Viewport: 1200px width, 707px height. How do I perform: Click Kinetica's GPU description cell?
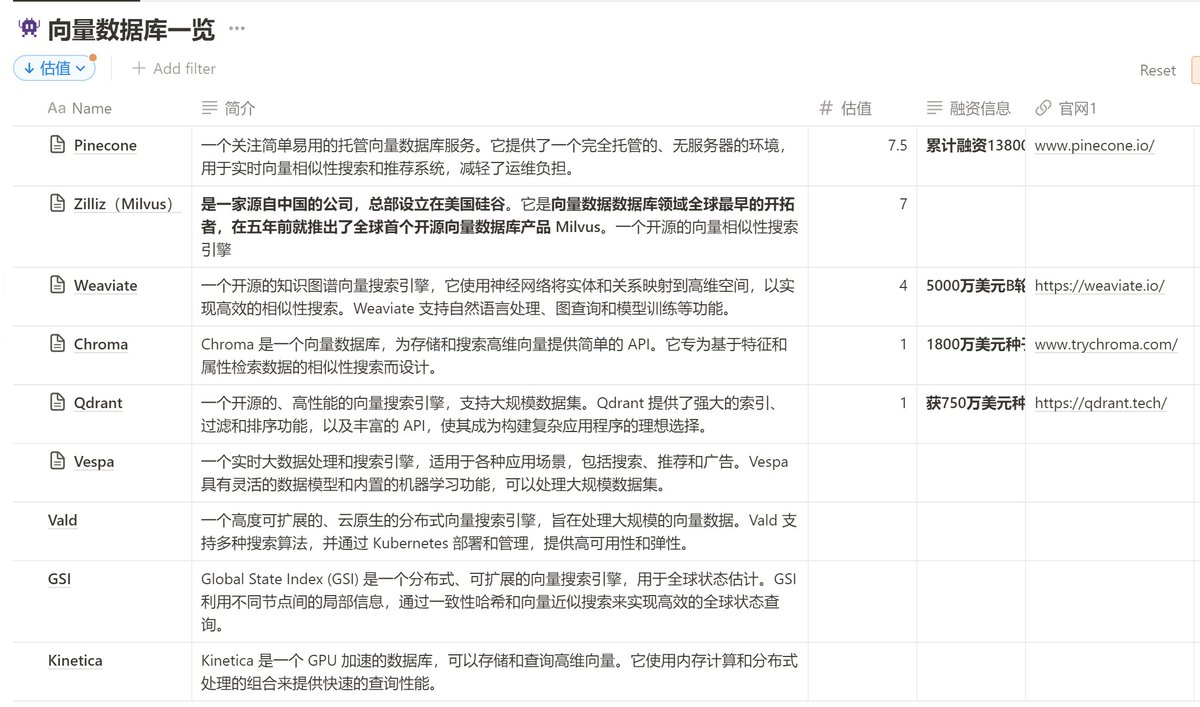pyautogui.click(x=500, y=671)
